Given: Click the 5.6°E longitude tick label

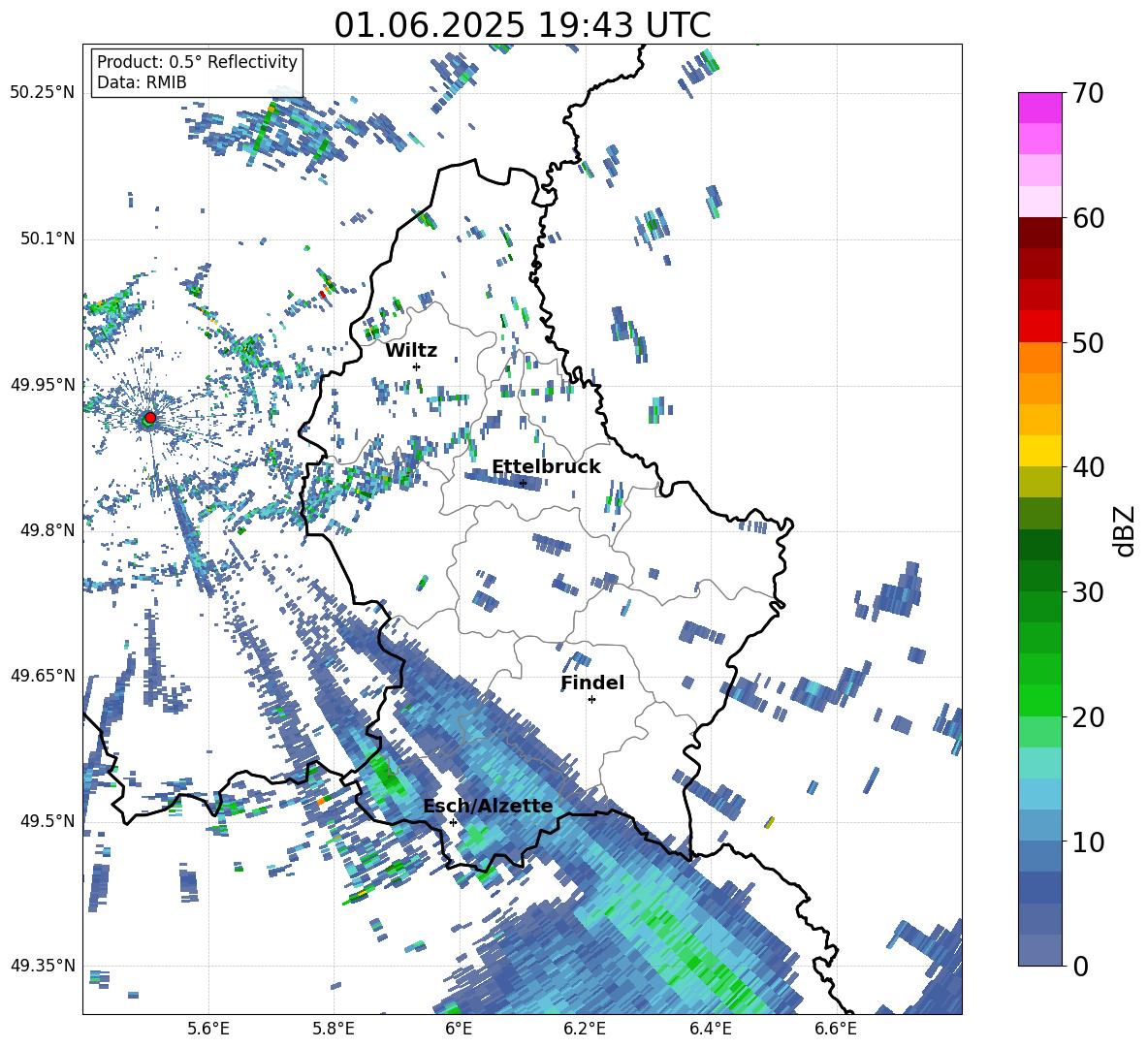Looking at the screenshot, I should (207, 1029).
